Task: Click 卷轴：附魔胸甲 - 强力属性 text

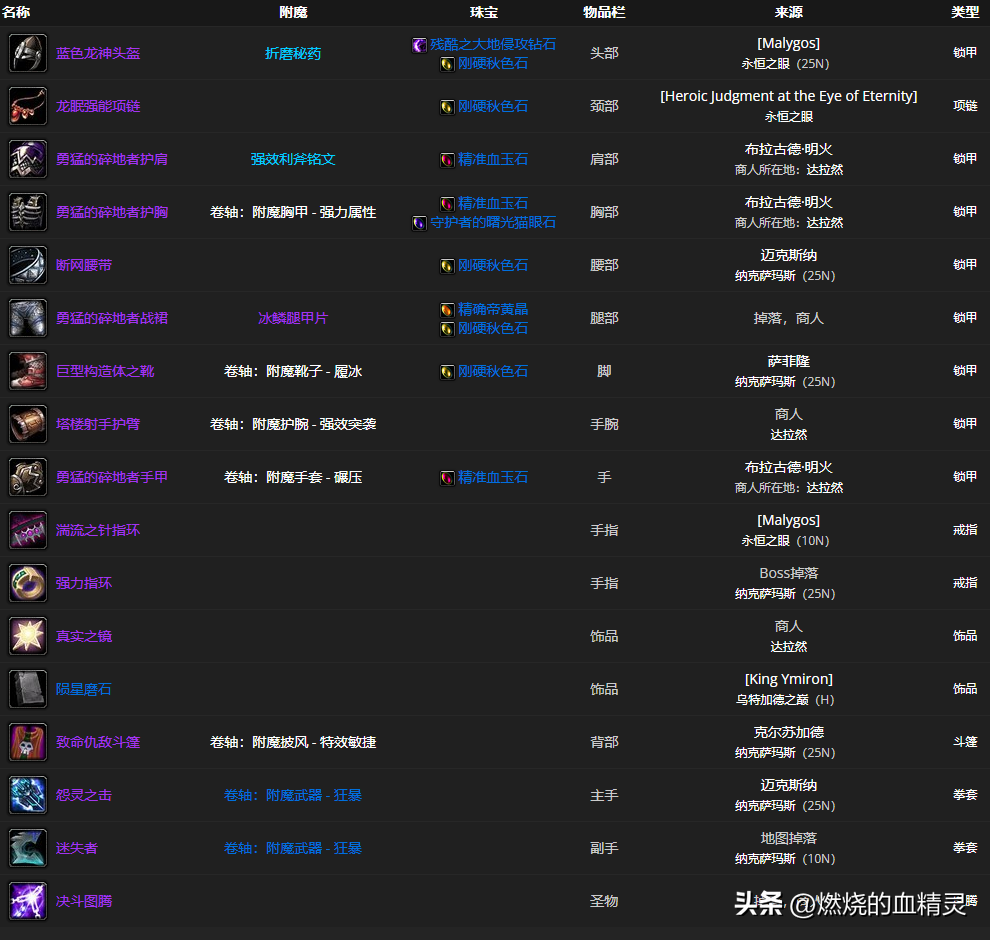Action: click(x=293, y=212)
